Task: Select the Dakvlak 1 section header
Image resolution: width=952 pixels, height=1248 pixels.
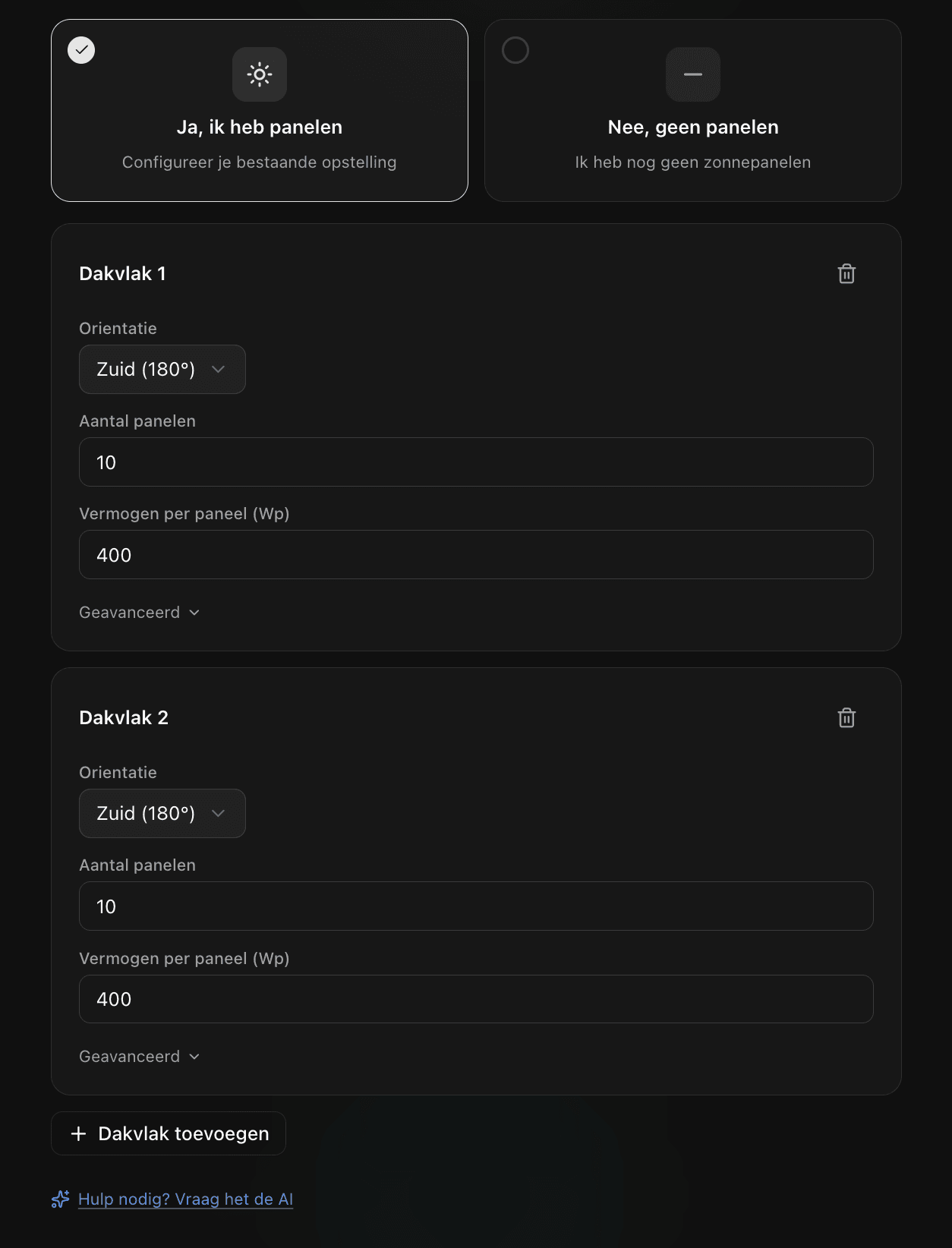Action: [x=125, y=274]
